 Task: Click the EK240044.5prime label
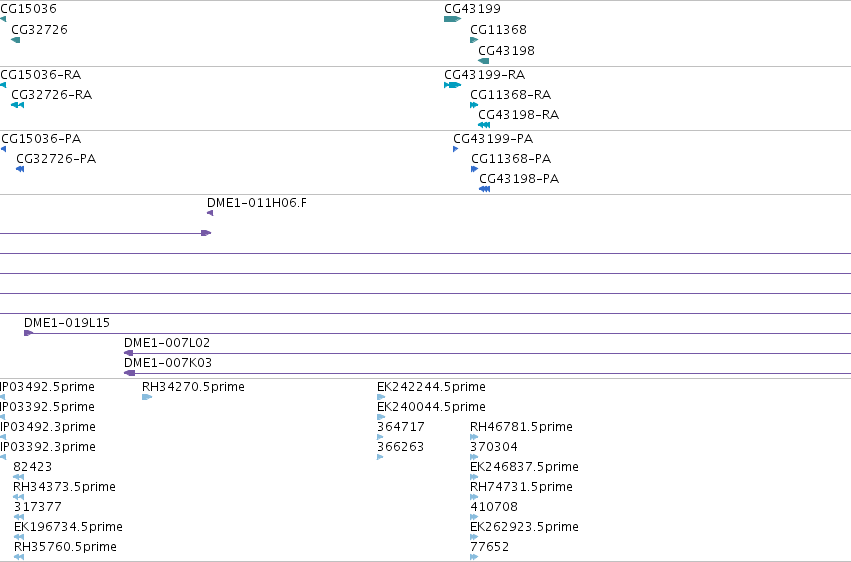click(431, 407)
